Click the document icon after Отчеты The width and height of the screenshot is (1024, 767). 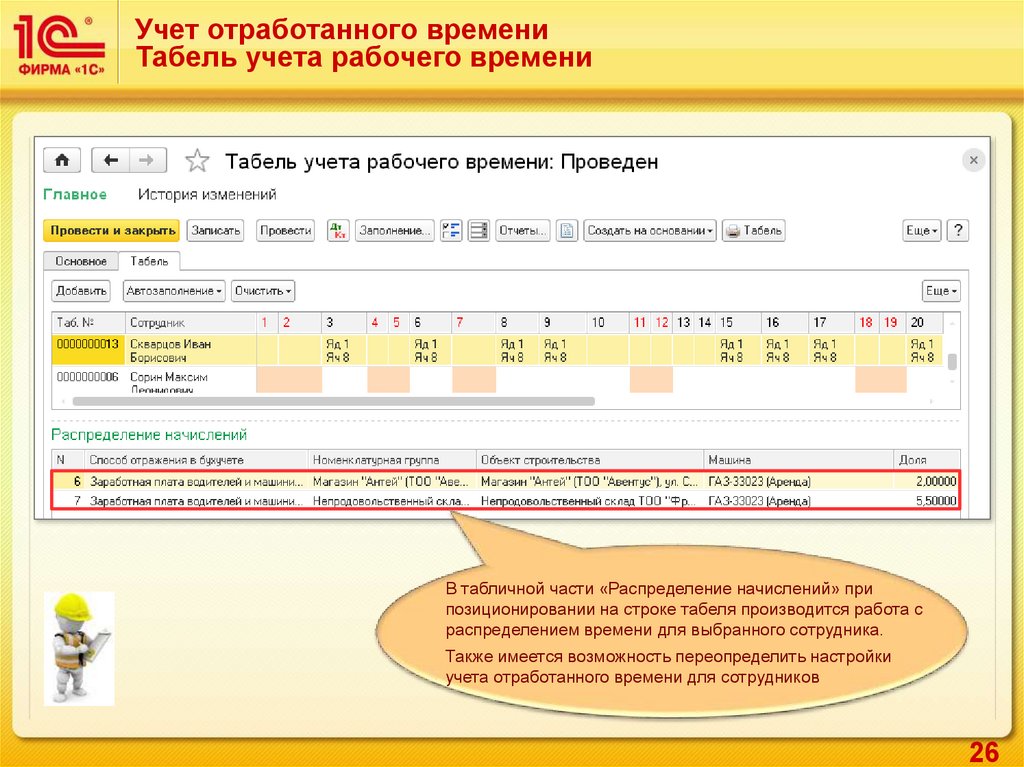(567, 231)
